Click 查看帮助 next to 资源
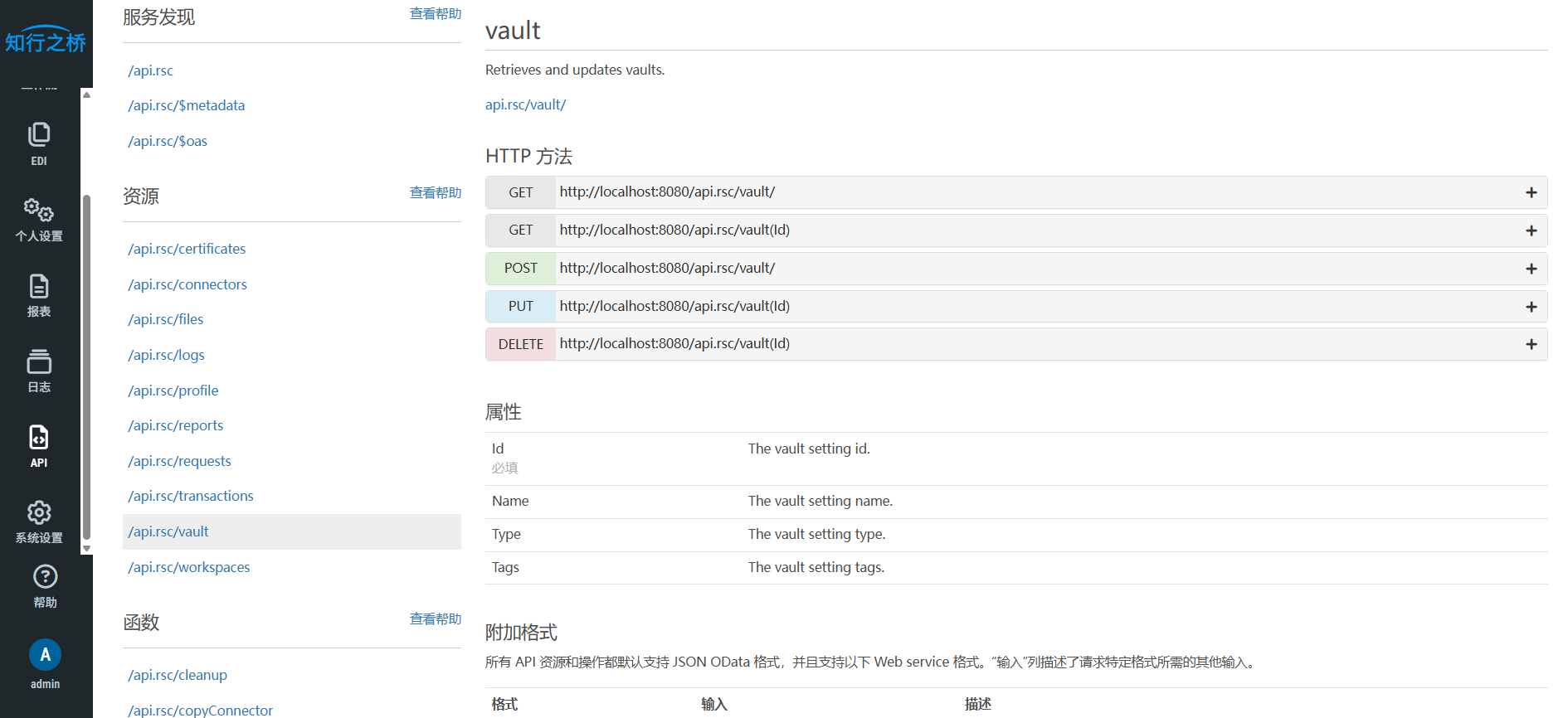The width and height of the screenshot is (1568, 718). click(435, 192)
